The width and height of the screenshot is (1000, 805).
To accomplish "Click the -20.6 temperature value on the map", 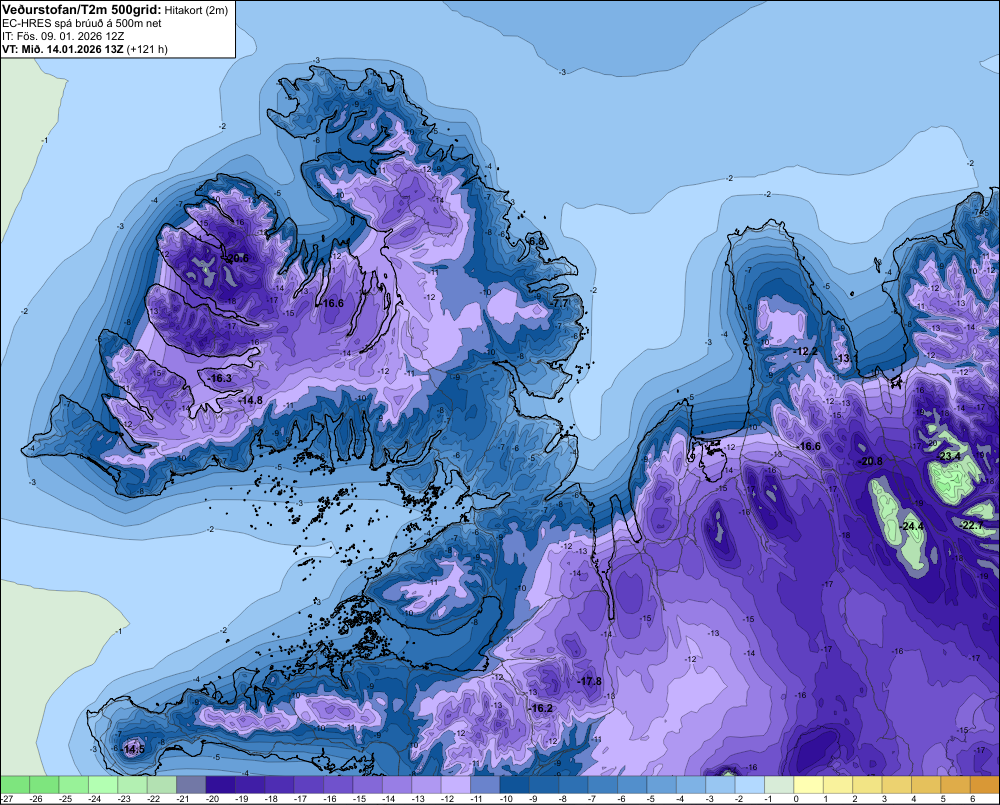I will (x=237, y=258).
